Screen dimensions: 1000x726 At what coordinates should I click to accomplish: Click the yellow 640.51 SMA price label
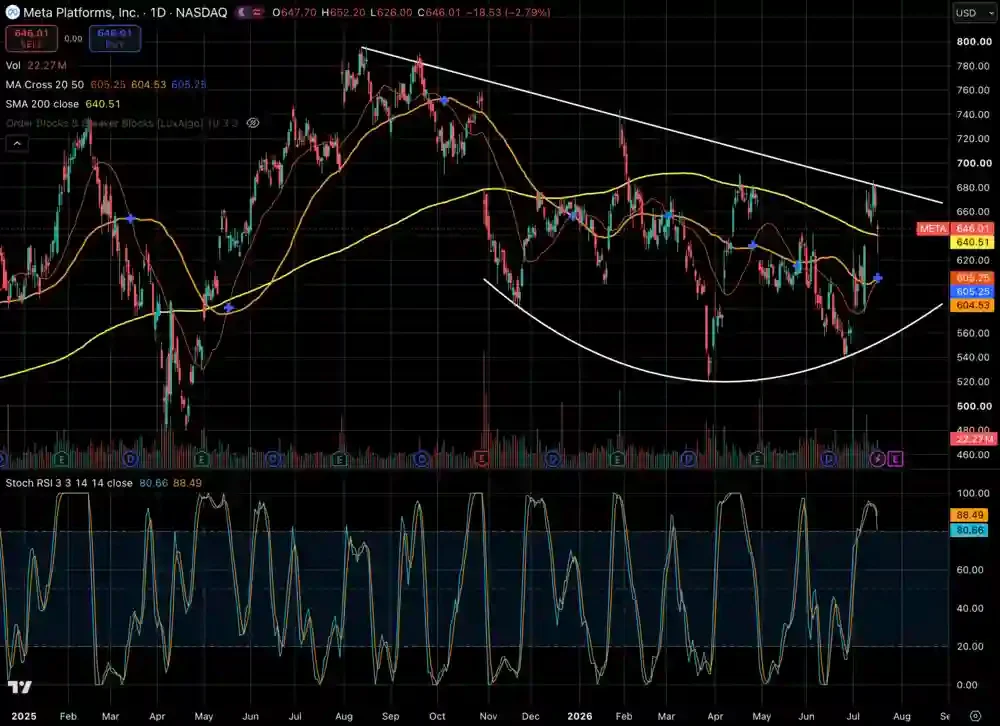972,242
